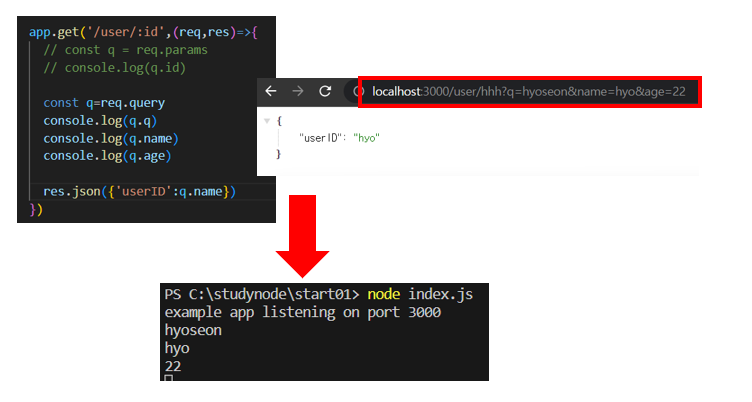Click the browser back arrow
The width and height of the screenshot is (752, 402).
271,91
